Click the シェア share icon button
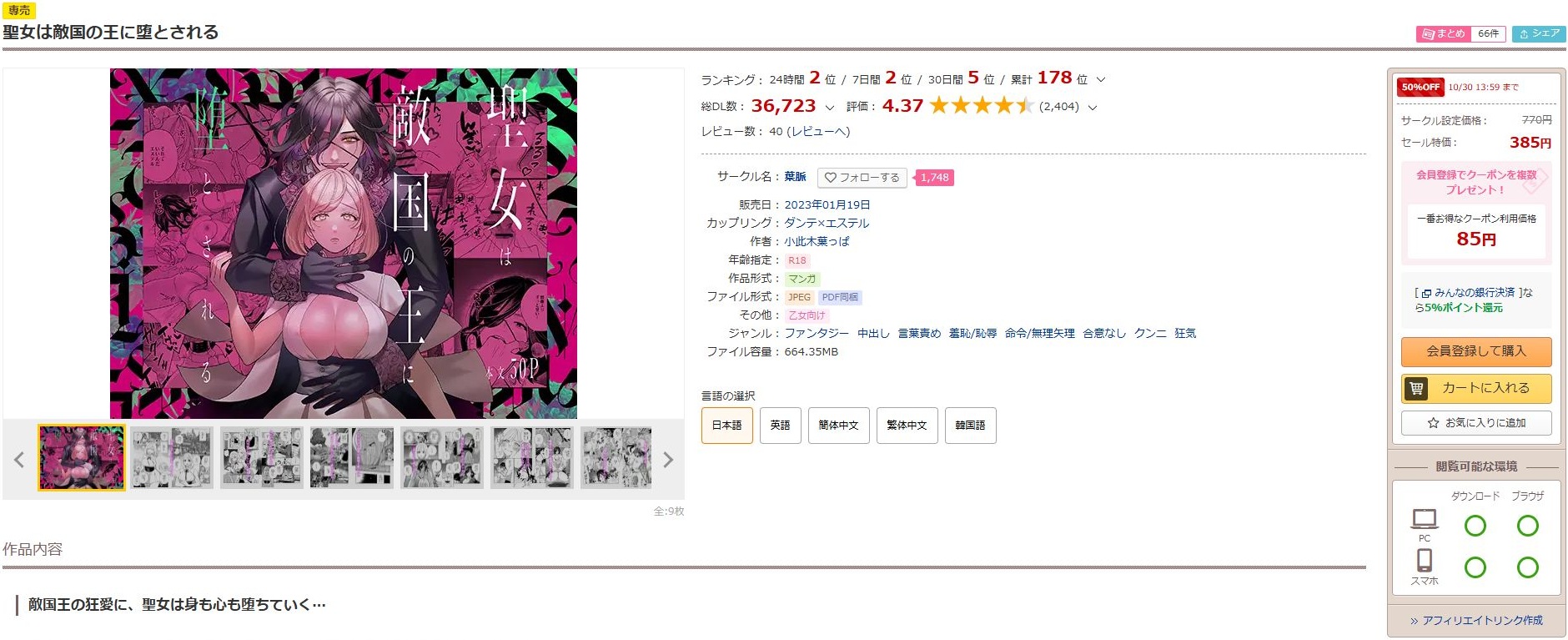Image resolution: width=1568 pixels, height=640 pixels. click(1539, 33)
